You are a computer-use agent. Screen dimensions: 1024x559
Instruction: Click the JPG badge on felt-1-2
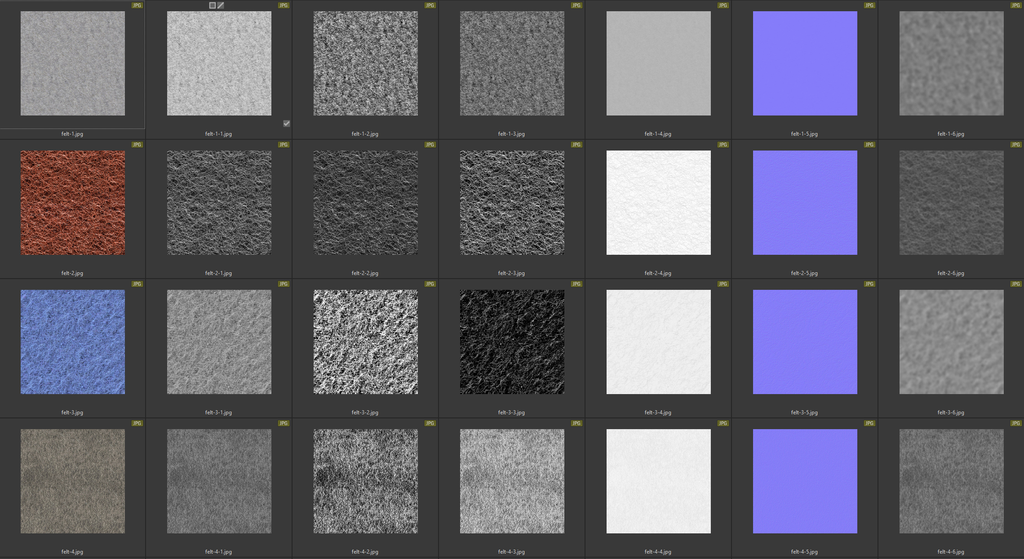tap(430, 5)
